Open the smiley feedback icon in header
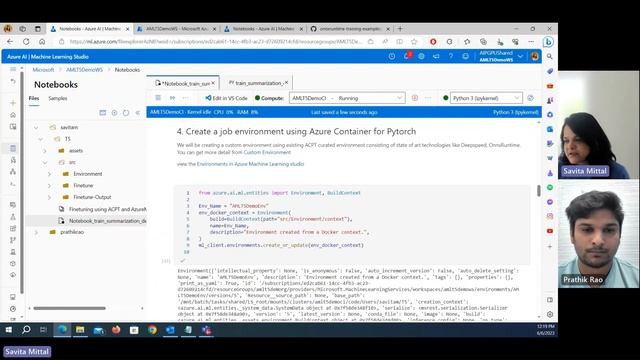Viewport: 640px width, 360px height. (x=465, y=56)
